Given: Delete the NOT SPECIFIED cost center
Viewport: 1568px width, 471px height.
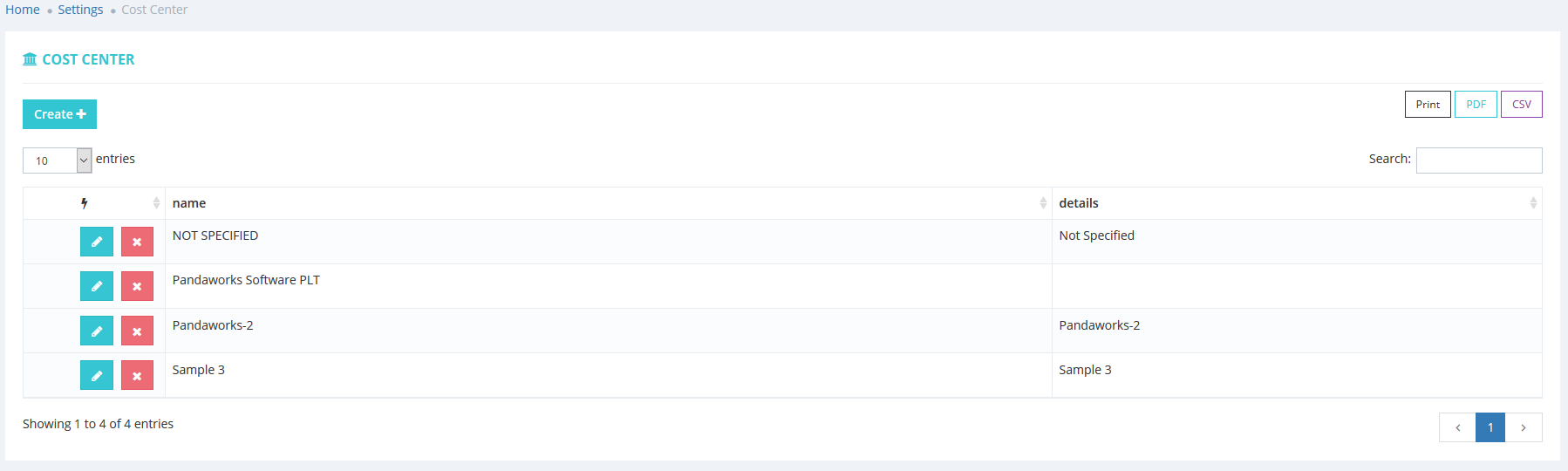Looking at the screenshot, I should [x=137, y=242].
